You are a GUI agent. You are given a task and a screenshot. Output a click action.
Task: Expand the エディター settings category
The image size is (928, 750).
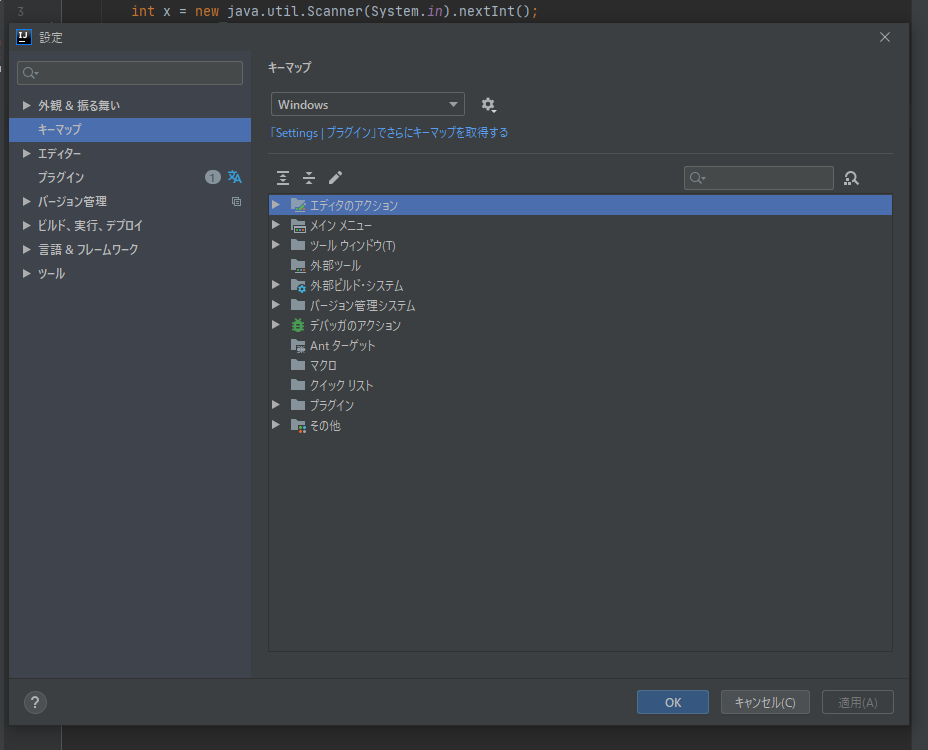pos(27,153)
